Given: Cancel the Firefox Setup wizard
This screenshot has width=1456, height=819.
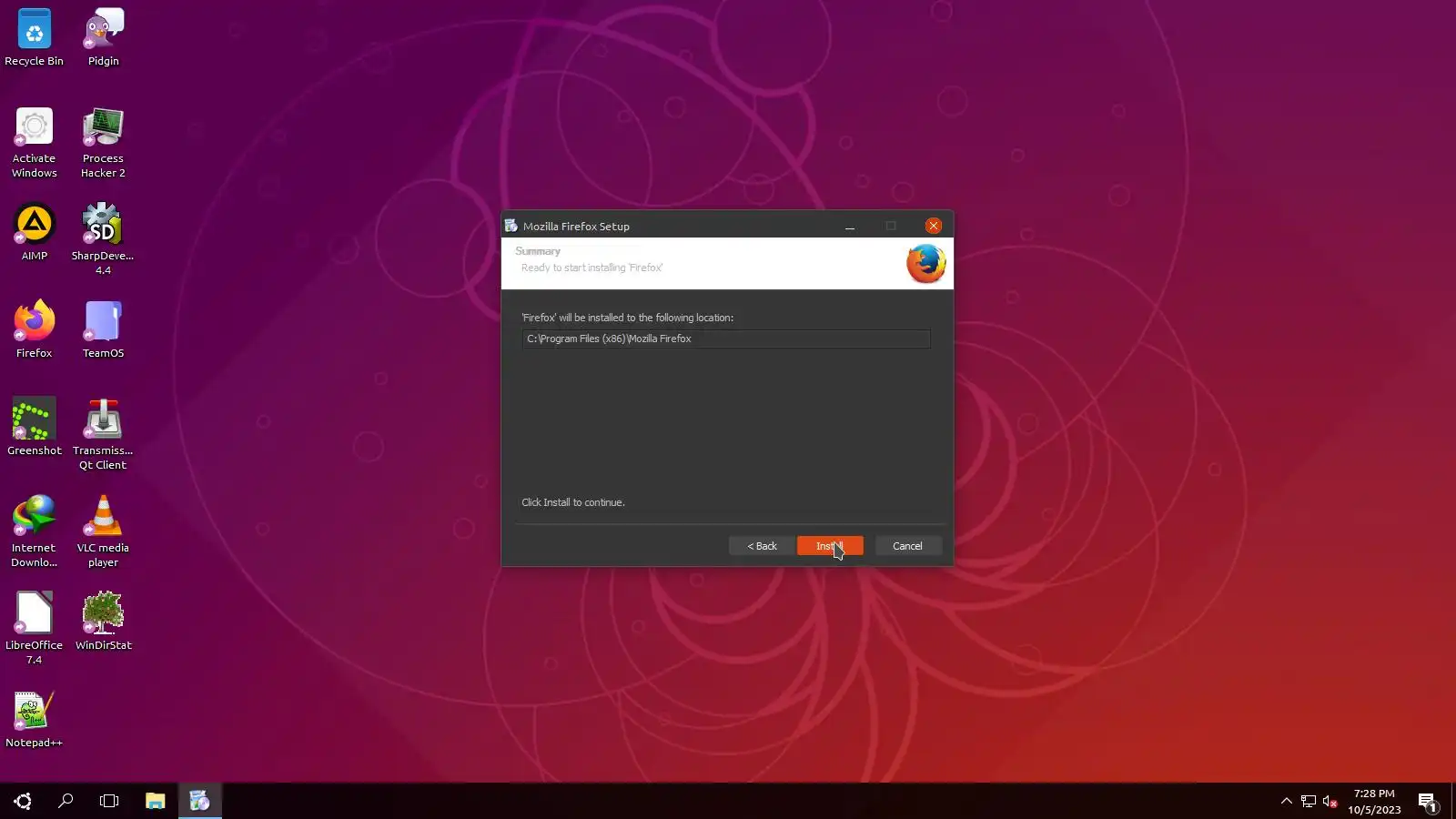Looking at the screenshot, I should [907, 546].
